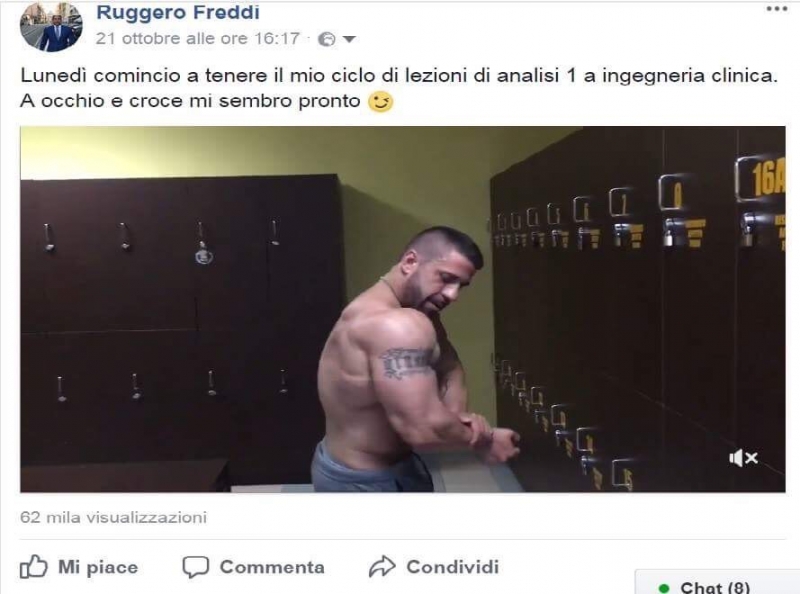This screenshot has width=800, height=594.
Task: Click the Condividi share arrow icon
Action: tap(382, 566)
